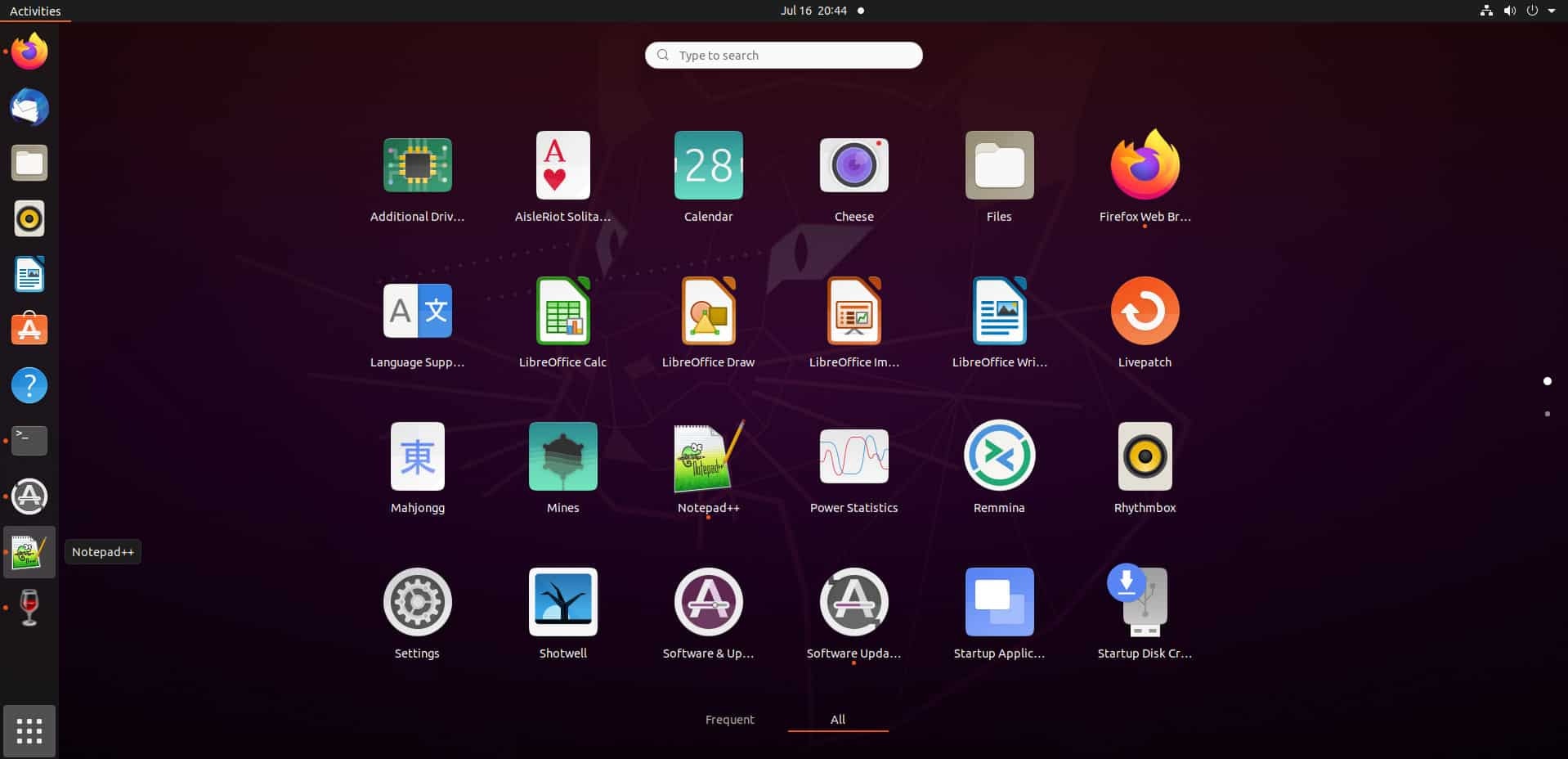Open LibreOffice Writer in the app grid
Viewport: 1568px width, 759px height.
pyautogui.click(x=999, y=311)
